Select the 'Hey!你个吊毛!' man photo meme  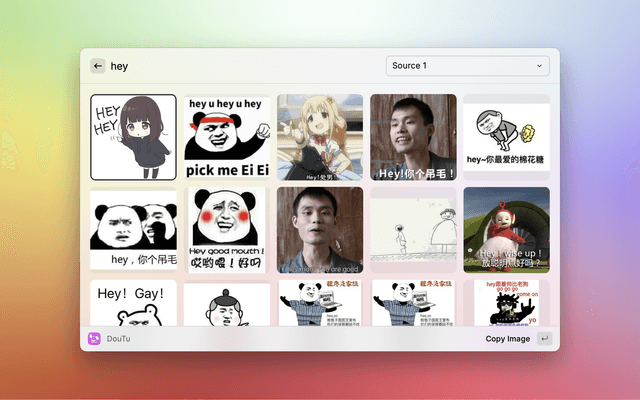[413, 137]
